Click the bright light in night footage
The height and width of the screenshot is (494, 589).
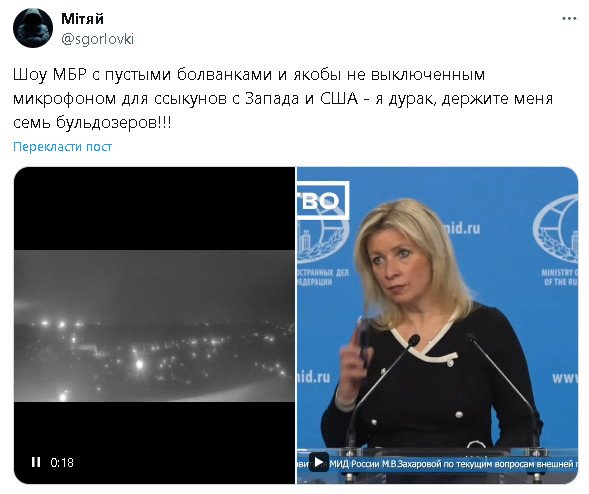(x=139, y=364)
